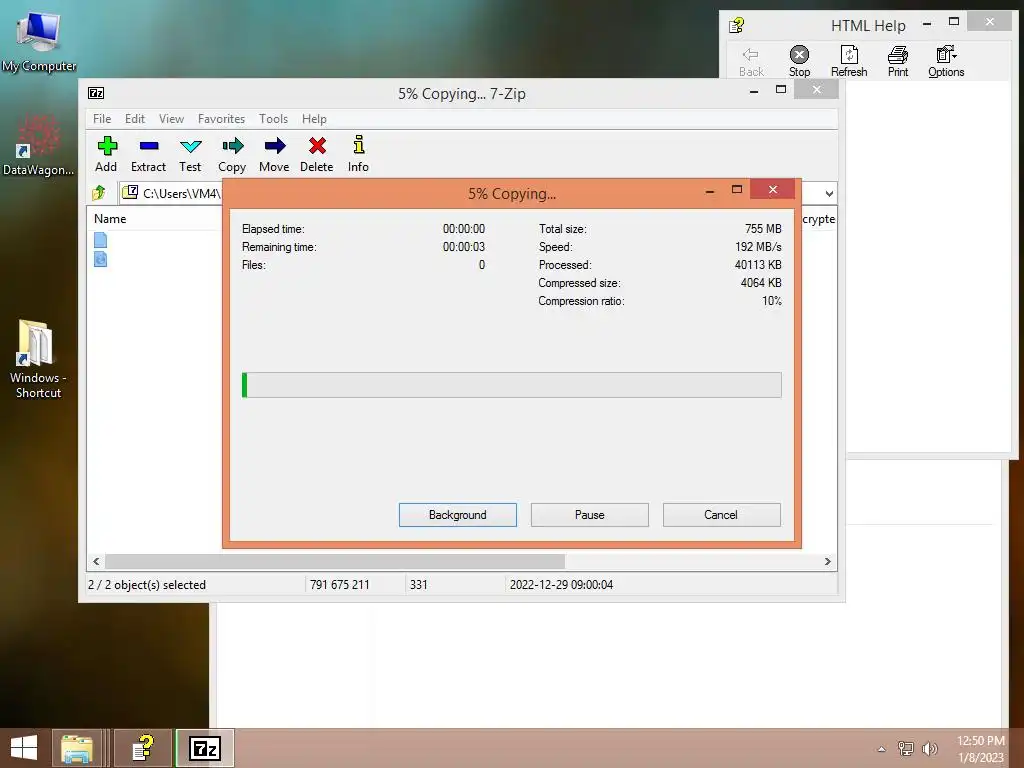Select the Windows - Shortcut desktop folder
Screen dimensions: 1024x768
[x=39, y=359]
